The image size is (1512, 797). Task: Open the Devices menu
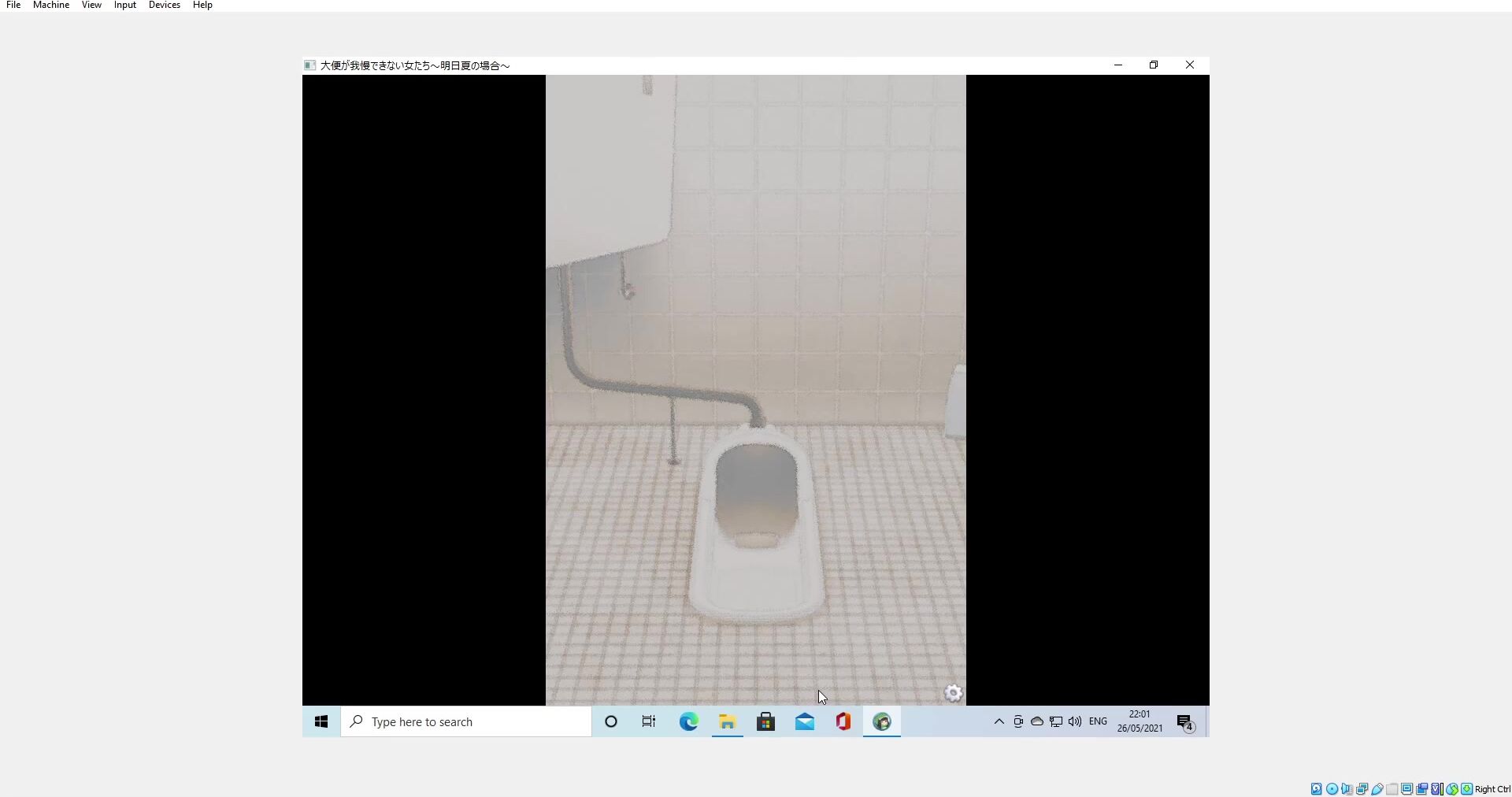tap(164, 6)
